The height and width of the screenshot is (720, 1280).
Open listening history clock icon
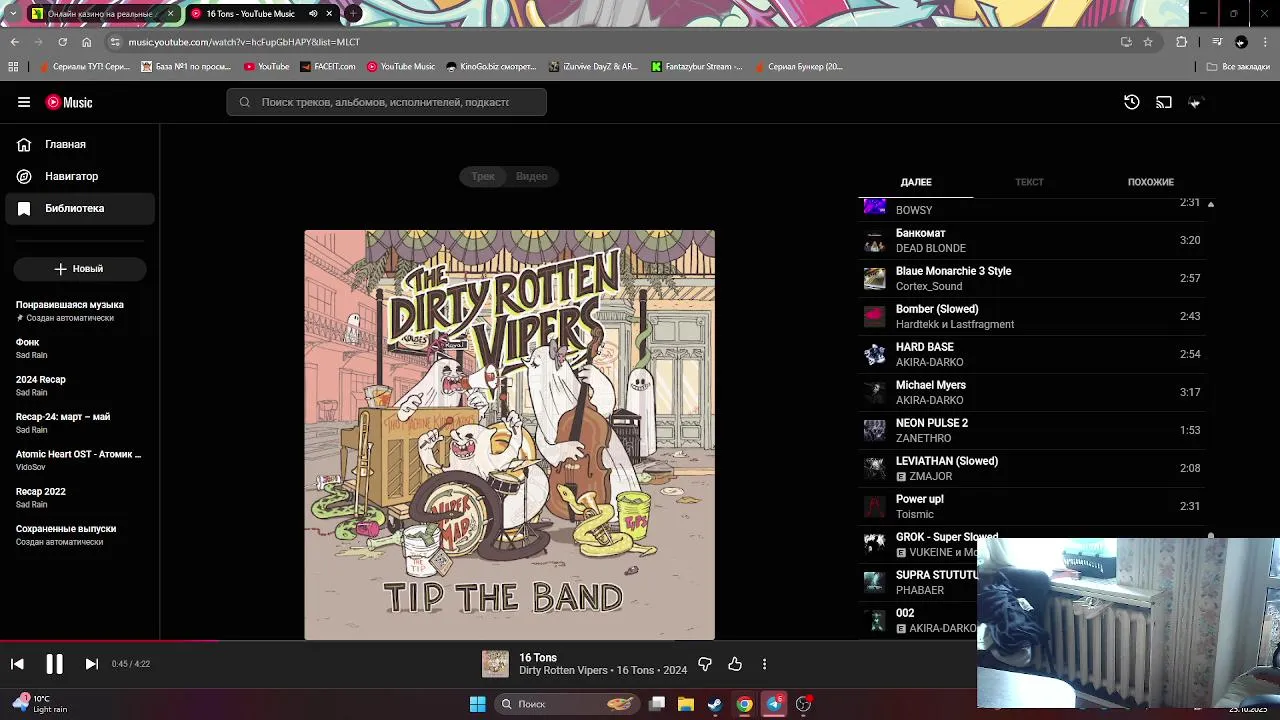pyautogui.click(x=1132, y=102)
